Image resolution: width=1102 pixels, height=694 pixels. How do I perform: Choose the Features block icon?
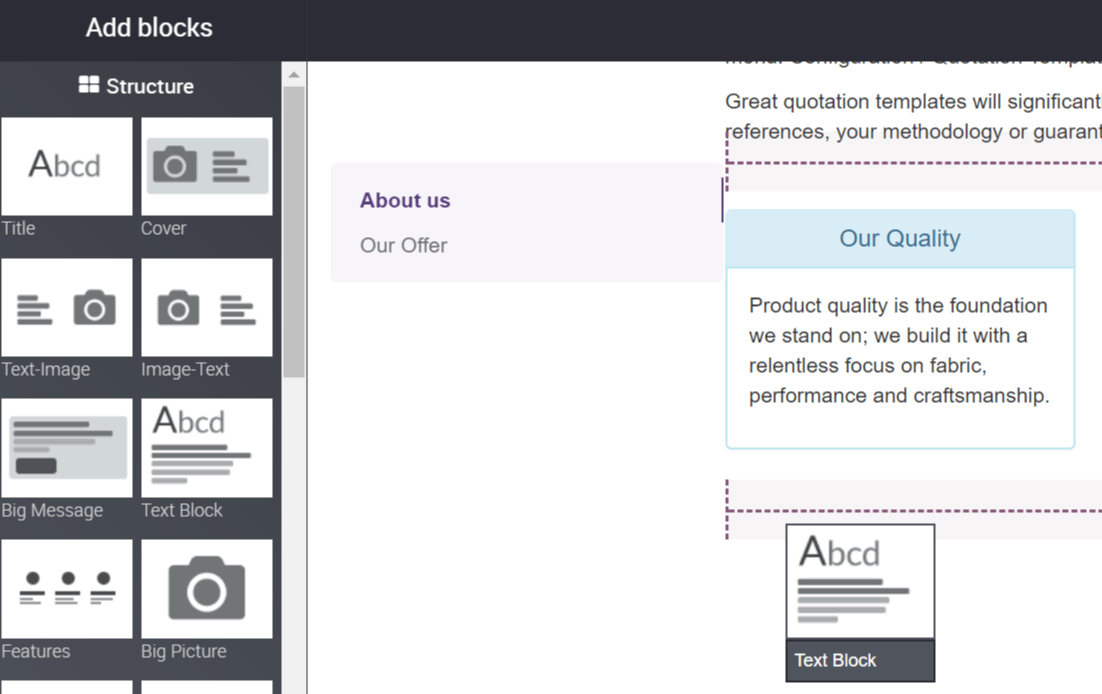click(x=66, y=589)
